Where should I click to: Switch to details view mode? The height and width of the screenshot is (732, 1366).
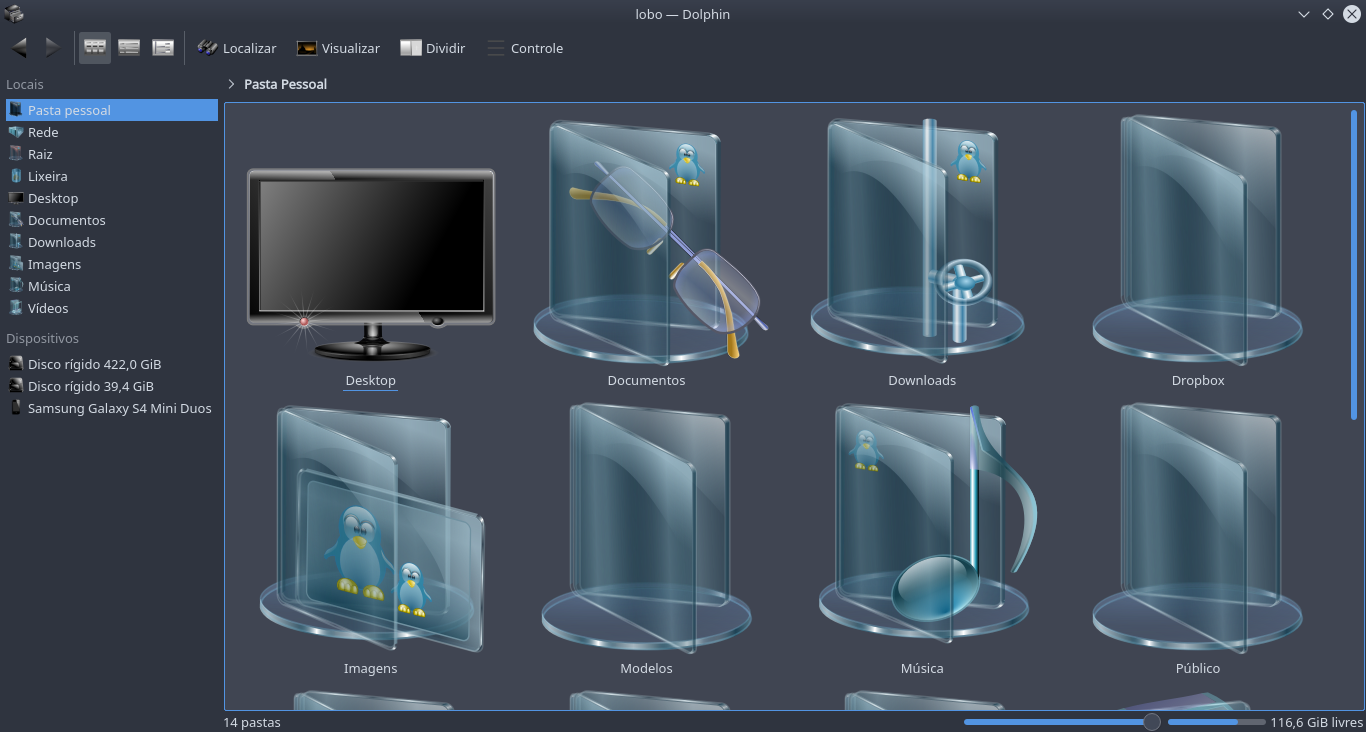click(163, 47)
